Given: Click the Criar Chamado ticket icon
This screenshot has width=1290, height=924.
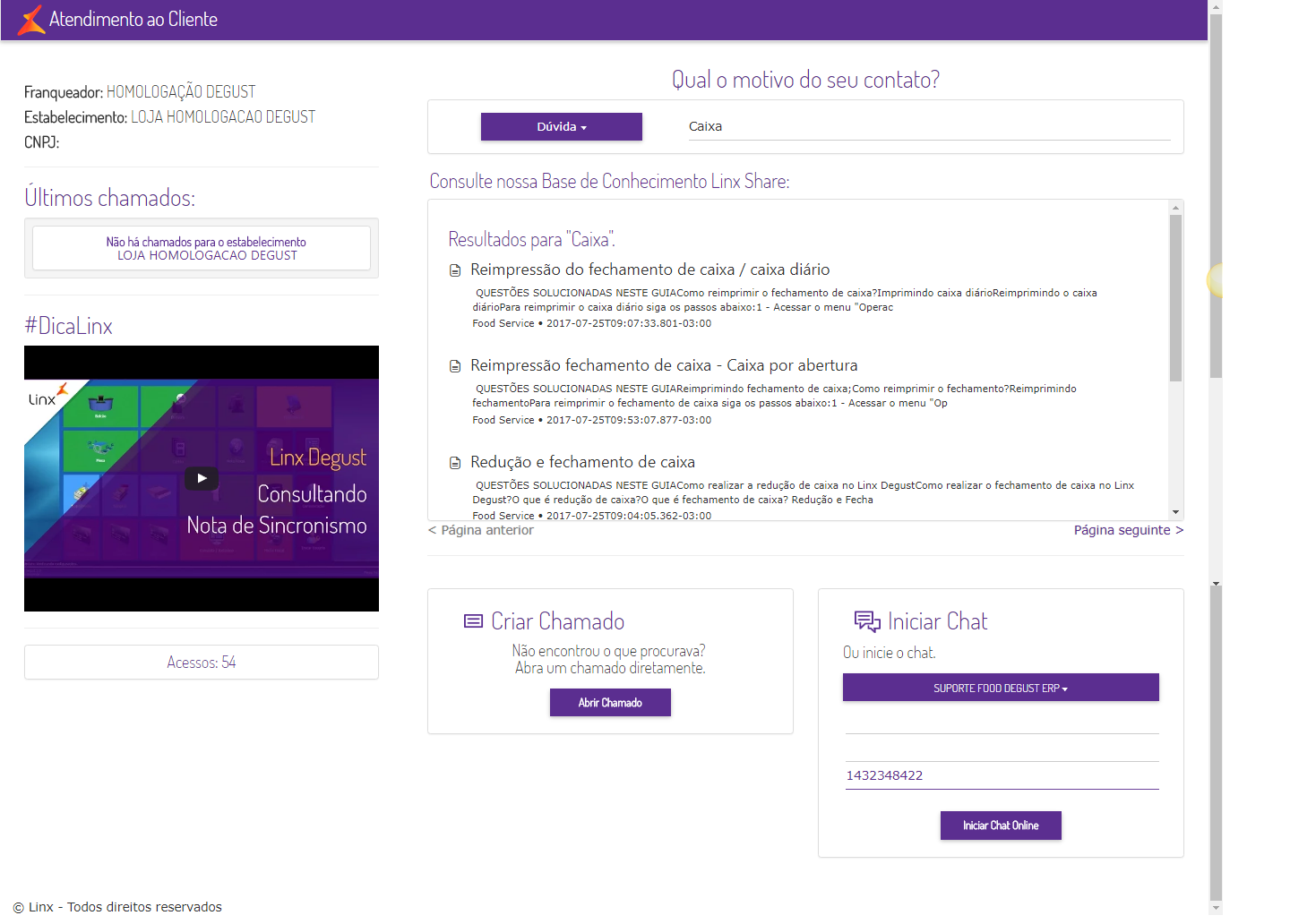Looking at the screenshot, I should click(x=473, y=621).
